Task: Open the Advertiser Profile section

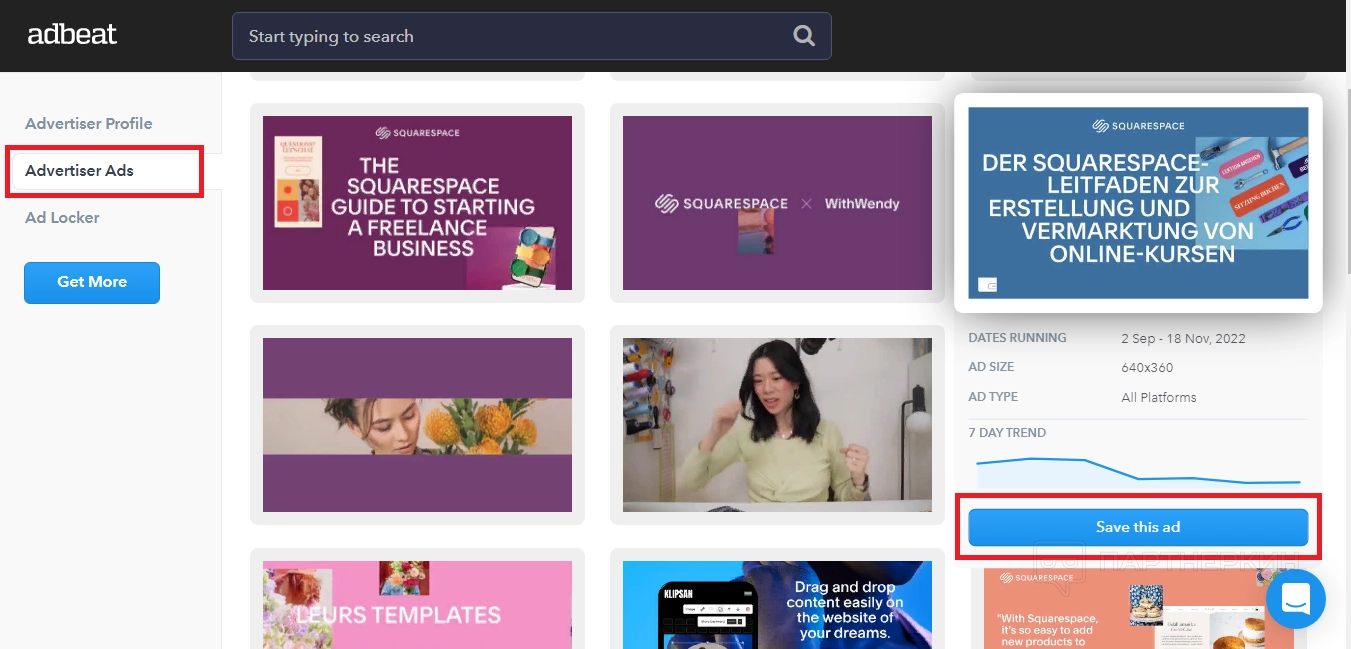Action: [89, 124]
